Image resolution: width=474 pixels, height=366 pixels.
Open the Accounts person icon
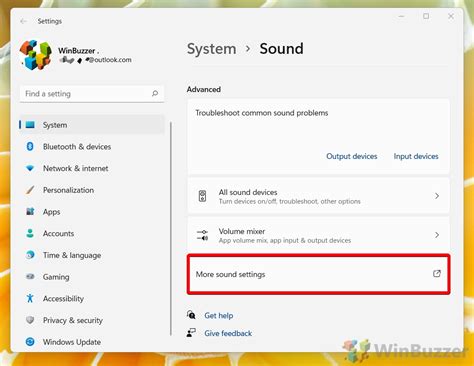point(30,233)
